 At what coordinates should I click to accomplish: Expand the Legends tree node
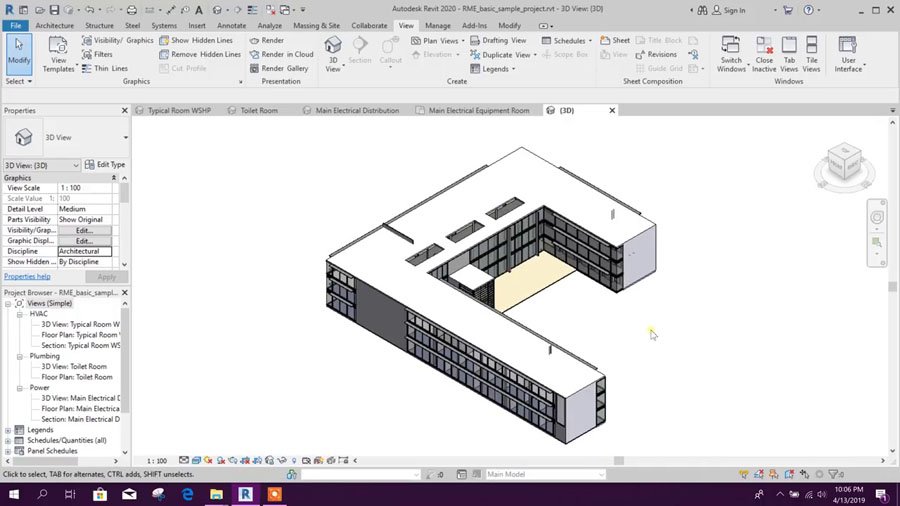8,430
